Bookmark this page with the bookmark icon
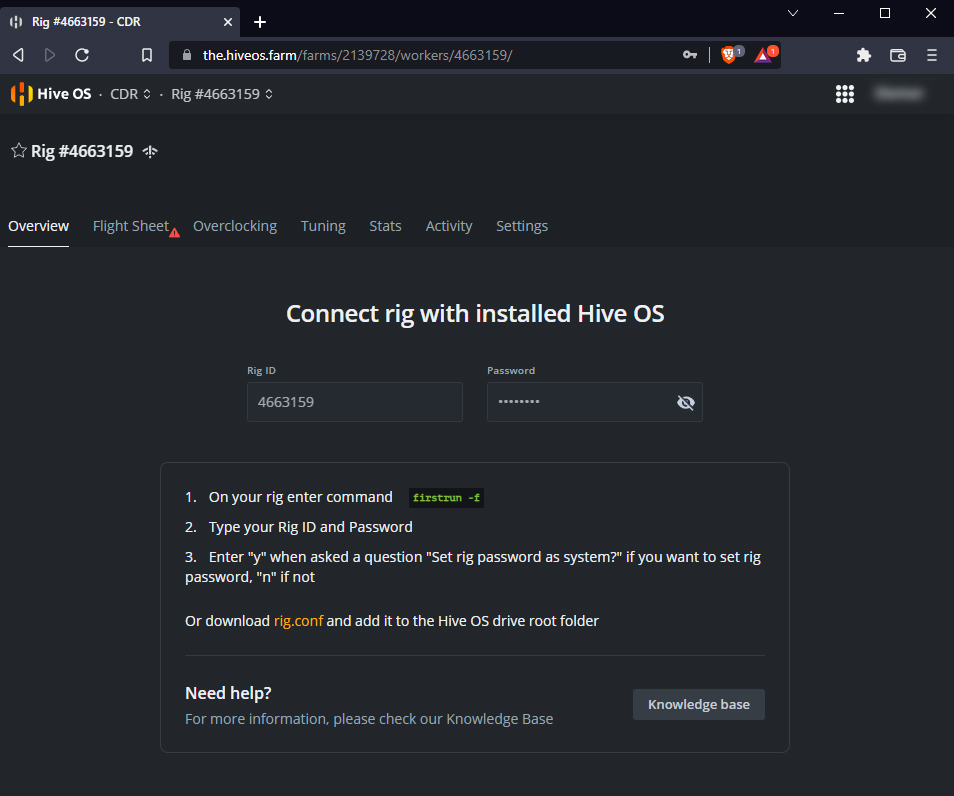Screen dimensions: 954x796 pyautogui.click(x=147, y=55)
